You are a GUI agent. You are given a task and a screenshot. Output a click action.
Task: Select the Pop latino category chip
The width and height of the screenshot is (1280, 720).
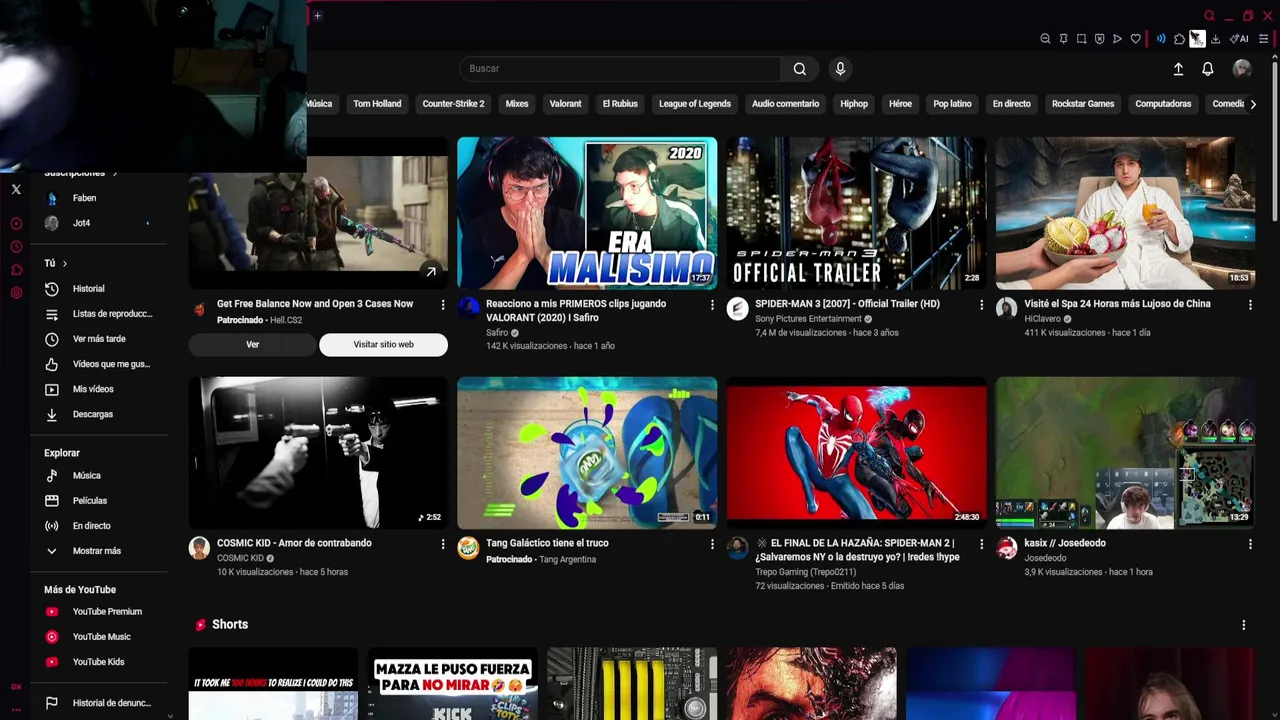(x=952, y=104)
